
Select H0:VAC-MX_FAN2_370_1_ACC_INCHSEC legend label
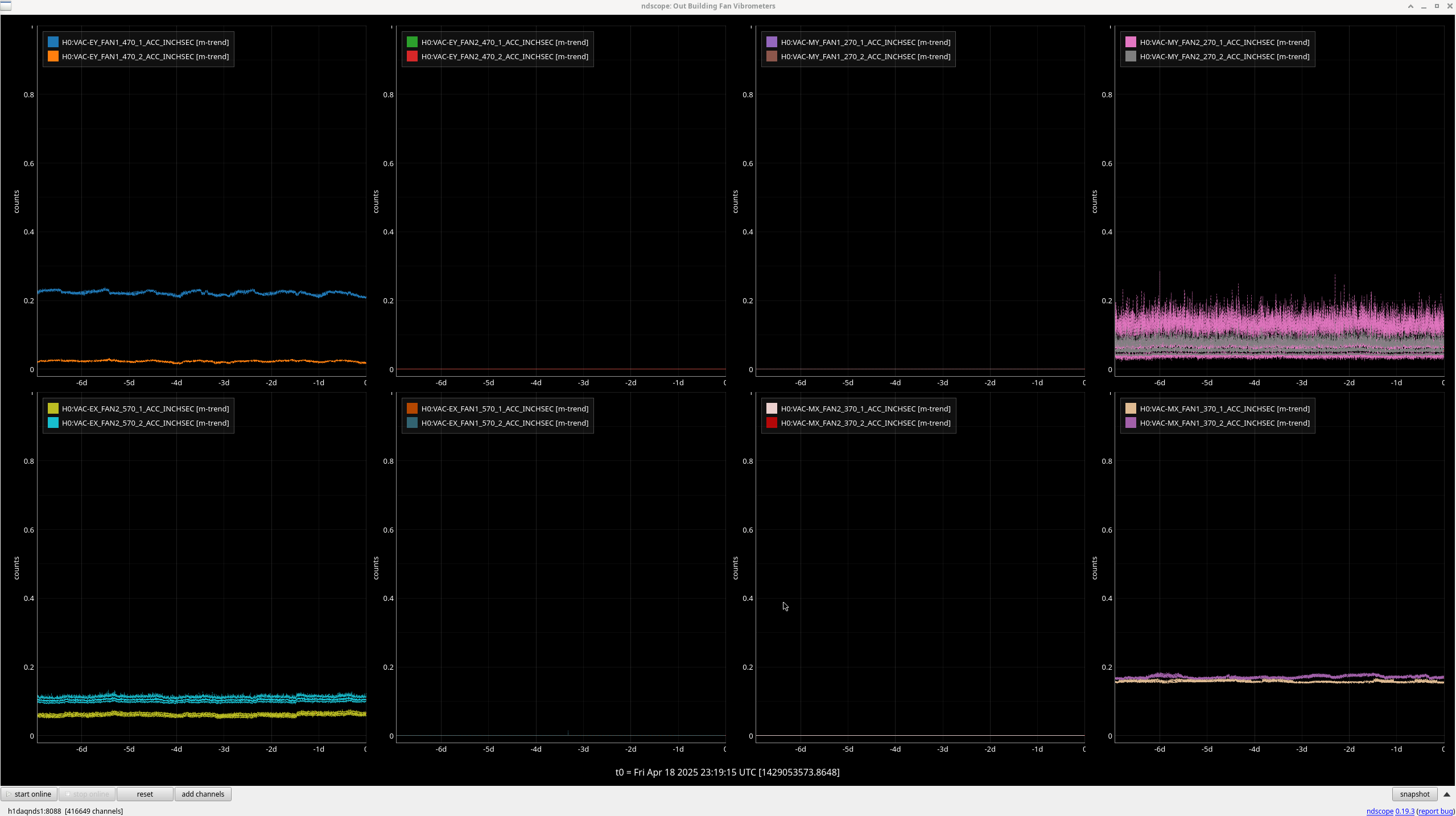pos(865,409)
